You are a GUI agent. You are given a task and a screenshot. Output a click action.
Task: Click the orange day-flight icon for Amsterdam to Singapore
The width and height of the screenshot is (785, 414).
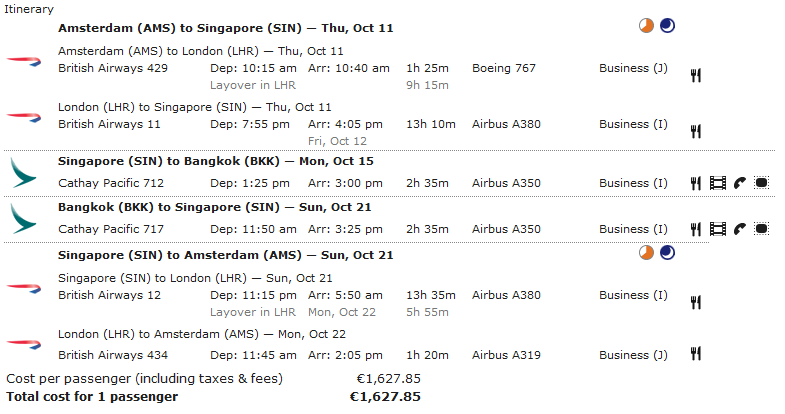point(646,26)
